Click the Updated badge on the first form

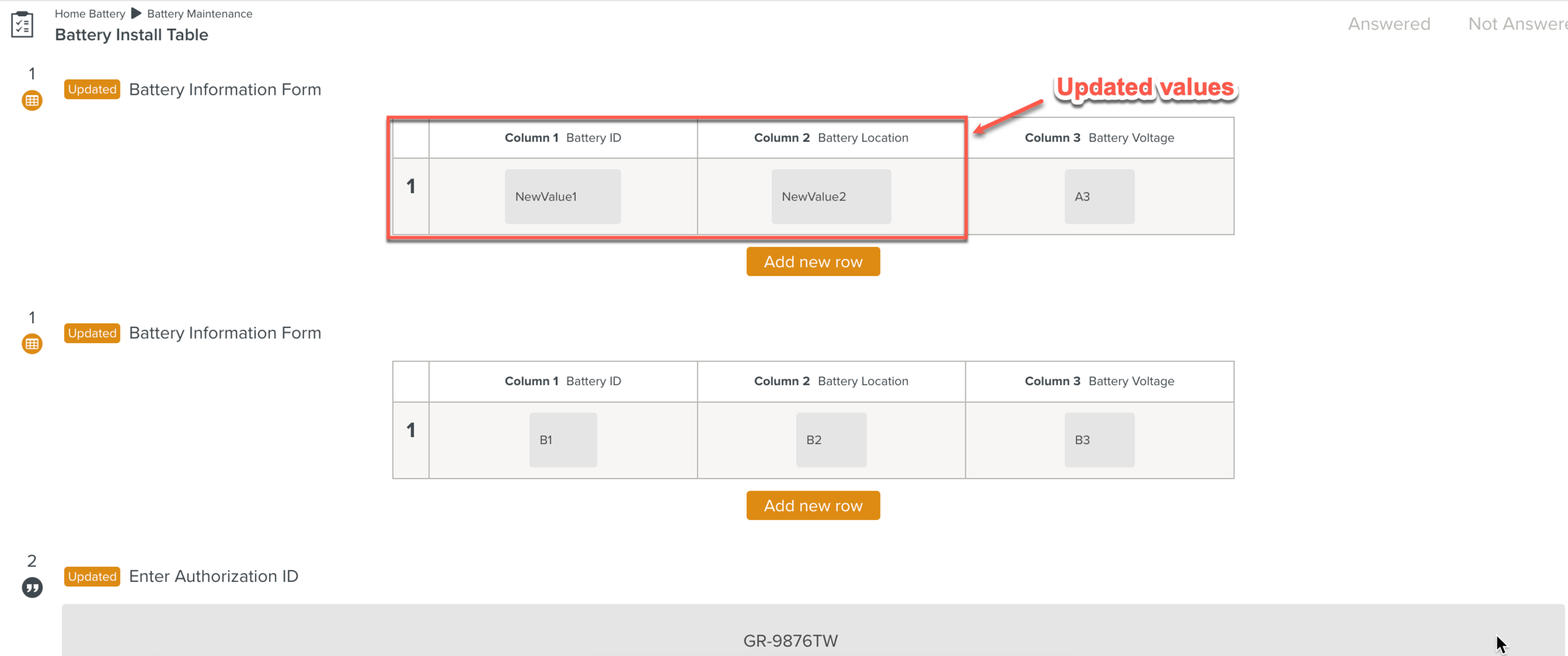(x=92, y=89)
